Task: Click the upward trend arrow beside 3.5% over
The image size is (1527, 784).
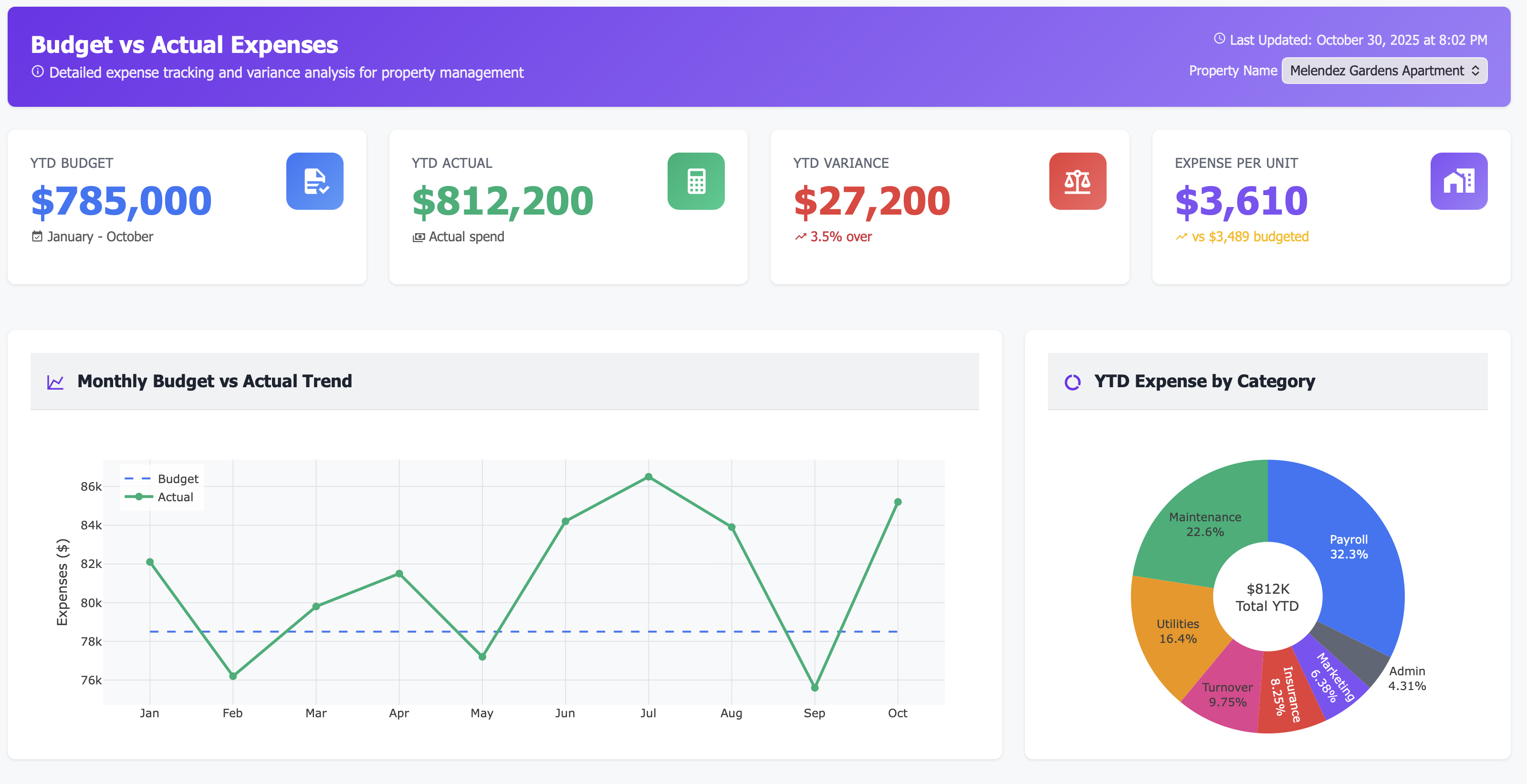Action: [800, 236]
